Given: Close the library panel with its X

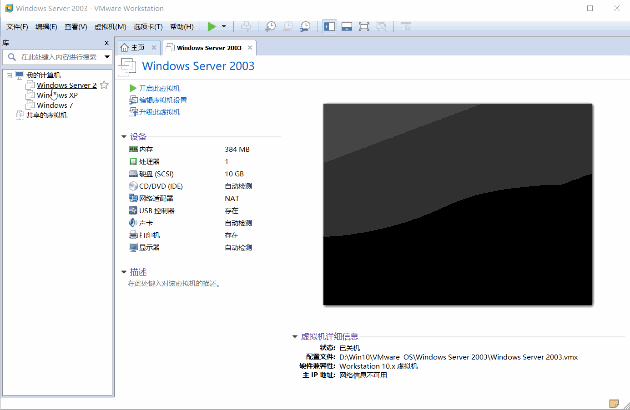Looking at the screenshot, I should (x=106, y=43).
